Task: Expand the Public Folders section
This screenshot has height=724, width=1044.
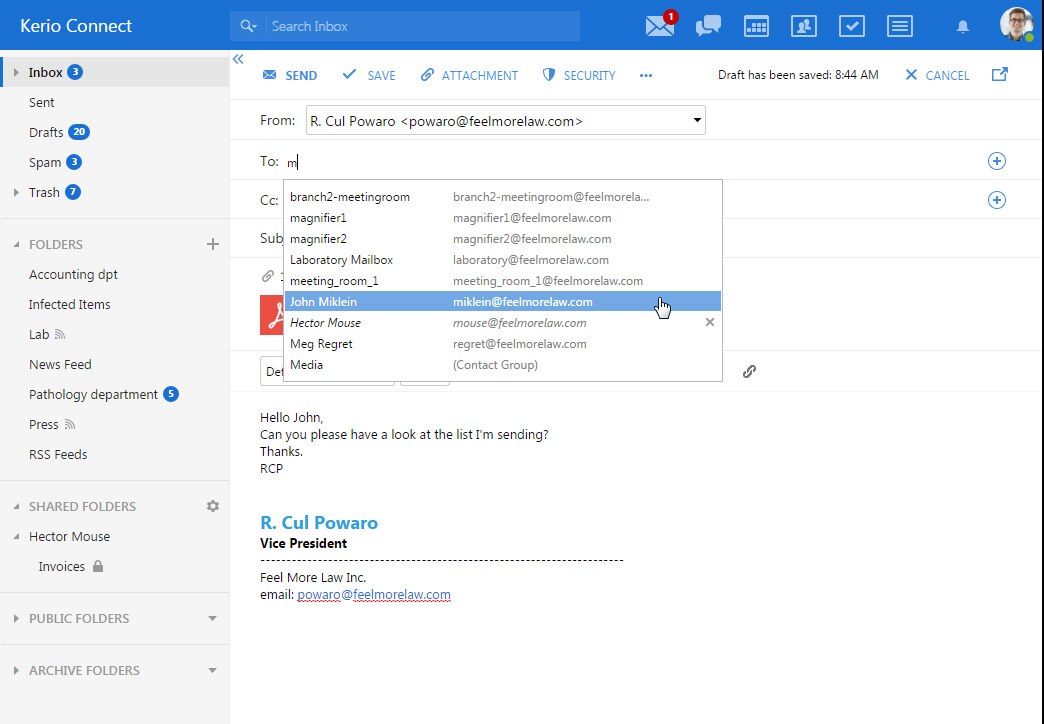Action: pyautogui.click(x=15, y=619)
